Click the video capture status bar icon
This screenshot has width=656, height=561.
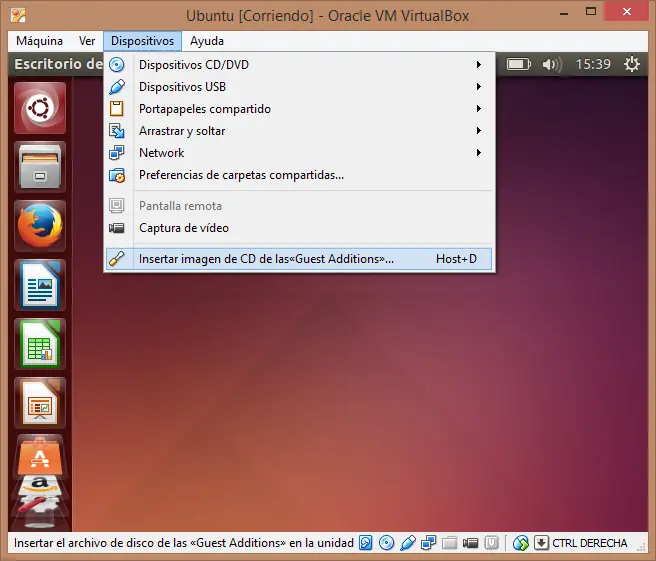pyautogui.click(x=470, y=543)
